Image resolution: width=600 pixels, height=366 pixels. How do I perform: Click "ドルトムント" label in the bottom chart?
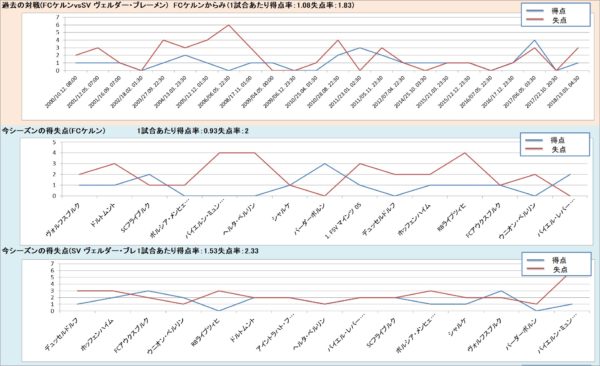point(243,330)
